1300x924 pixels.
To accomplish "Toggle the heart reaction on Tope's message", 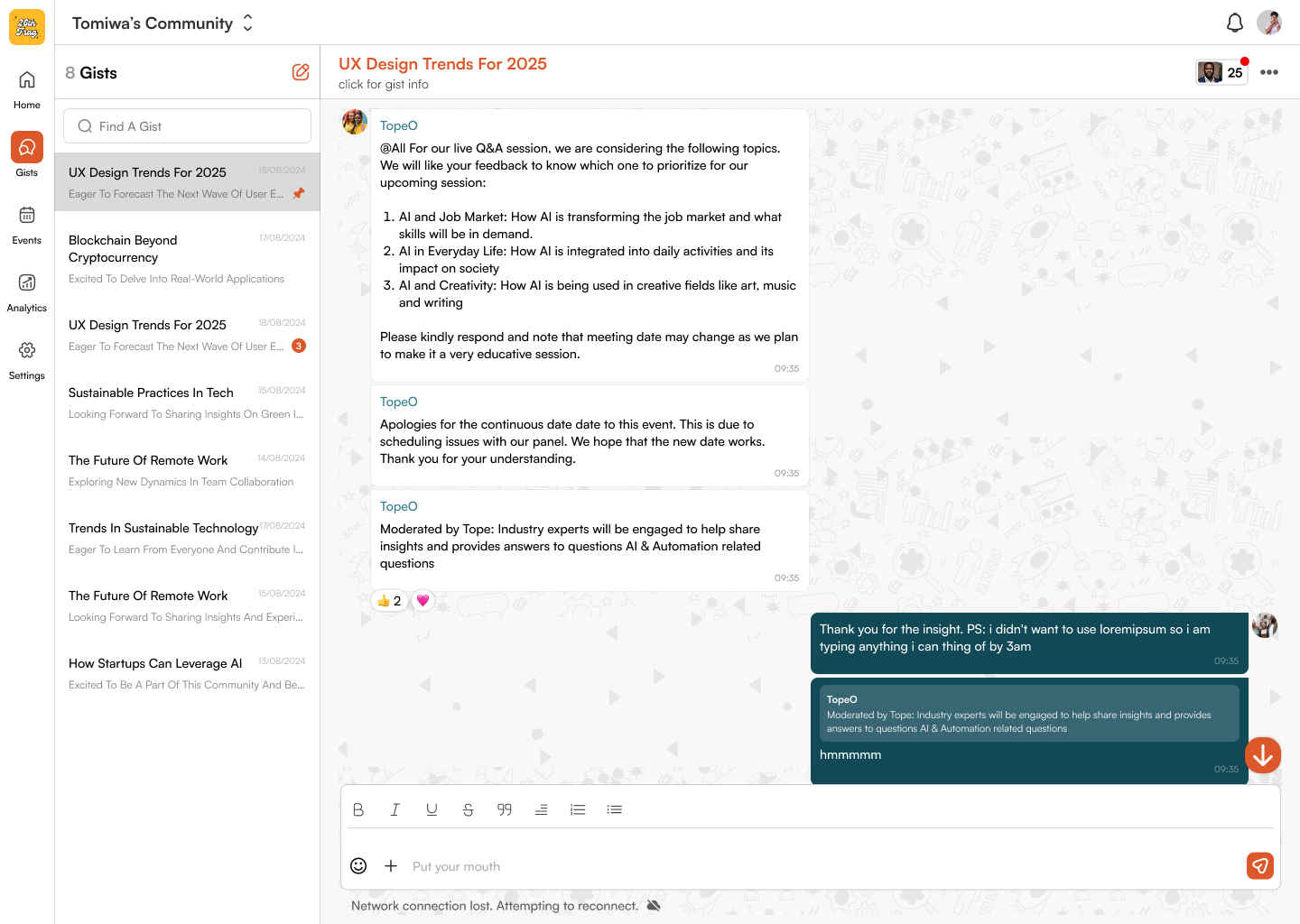I will 422,600.
